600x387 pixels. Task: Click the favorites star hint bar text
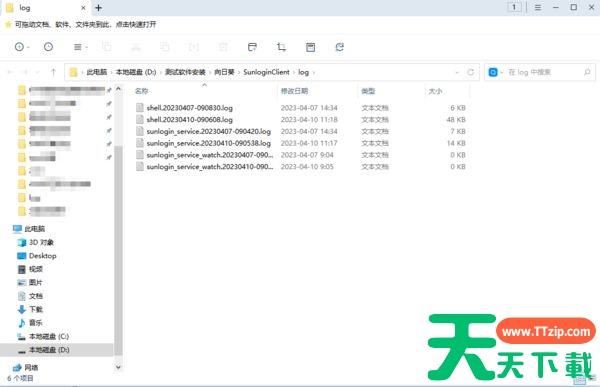coord(85,24)
